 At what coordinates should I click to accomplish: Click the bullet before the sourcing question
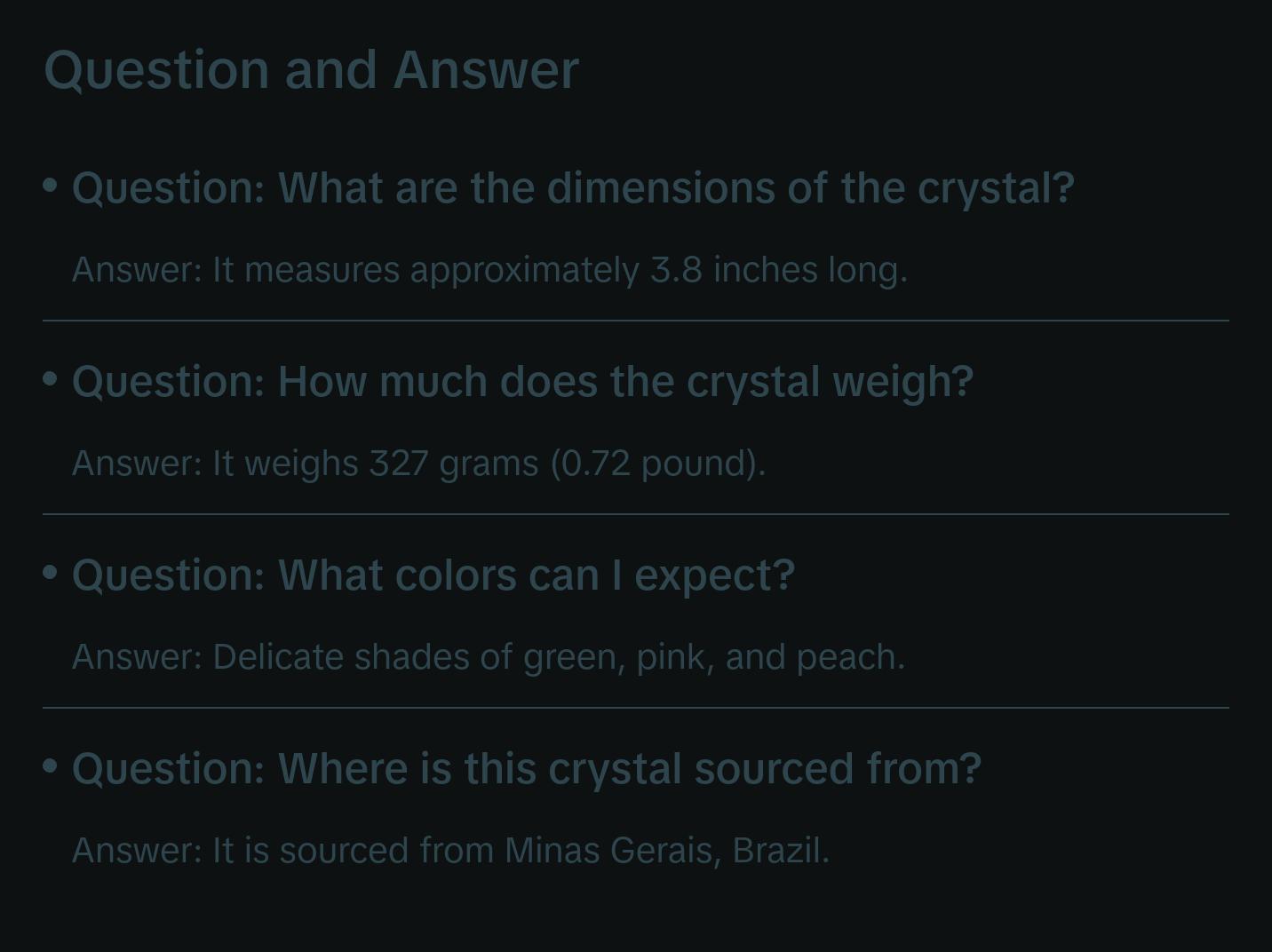tap(51, 766)
